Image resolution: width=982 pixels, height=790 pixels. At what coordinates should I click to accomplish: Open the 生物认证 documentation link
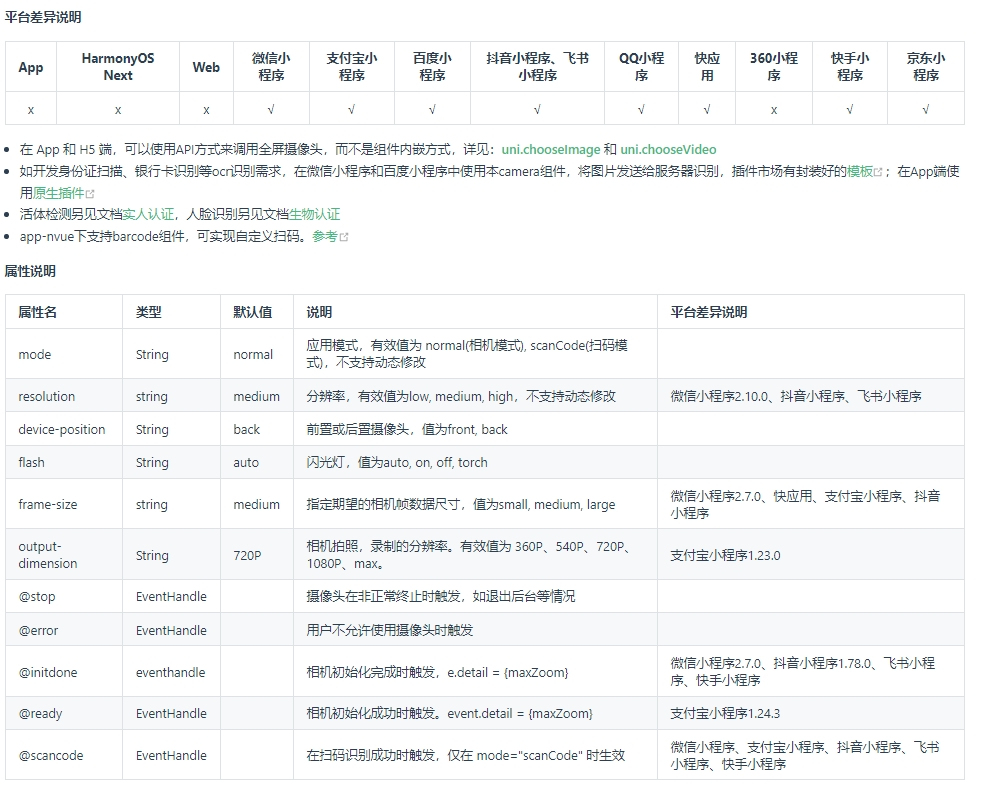click(x=315, y=214)
